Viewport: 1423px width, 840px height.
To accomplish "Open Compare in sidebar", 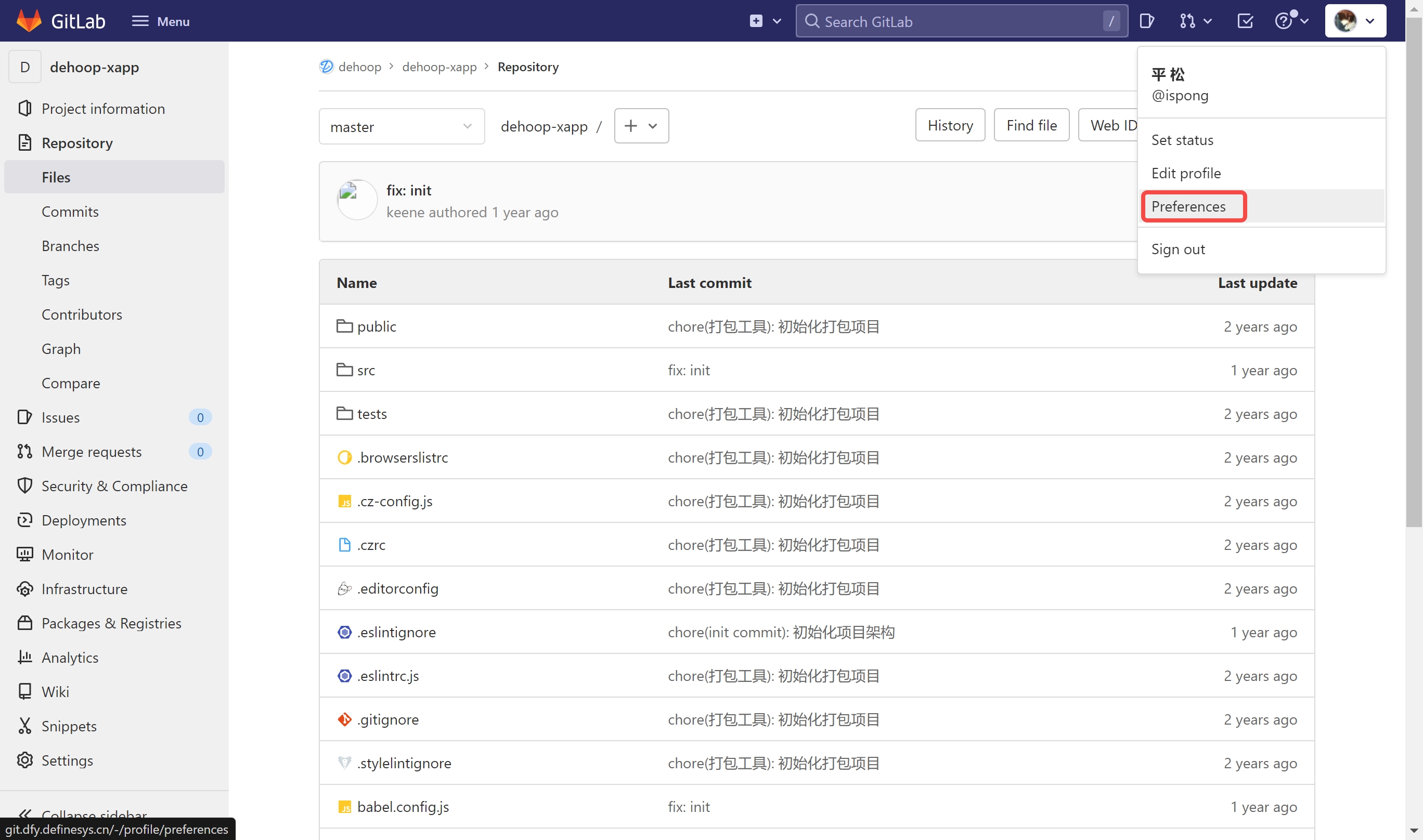I will pyautogui.click(x=114, y=383).
